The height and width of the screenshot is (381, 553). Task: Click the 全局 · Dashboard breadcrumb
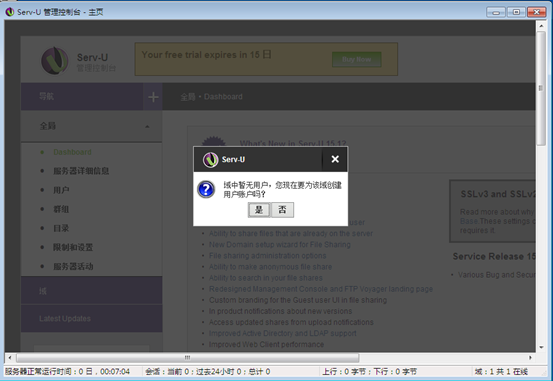coord(211,97)
